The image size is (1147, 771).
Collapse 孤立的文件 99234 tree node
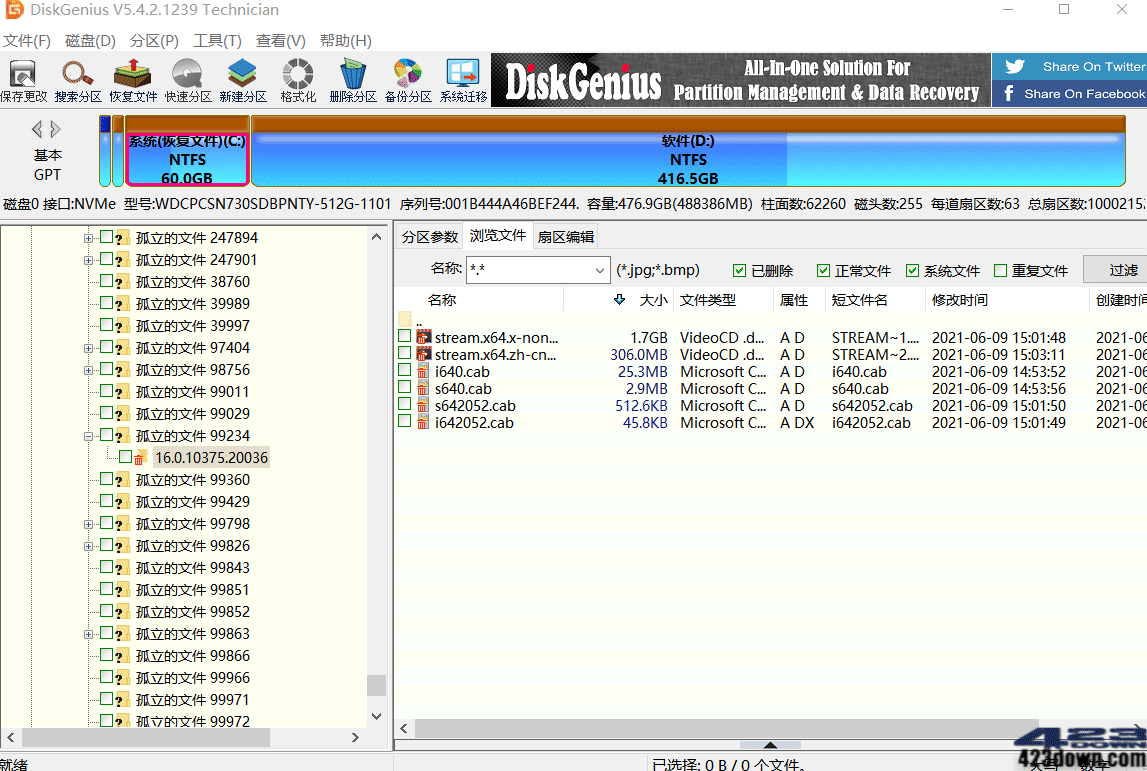tap(88, 436)
